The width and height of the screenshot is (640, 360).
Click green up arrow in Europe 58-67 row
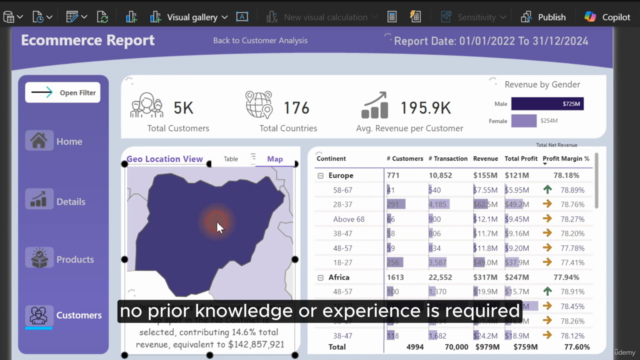click(547, 189)
